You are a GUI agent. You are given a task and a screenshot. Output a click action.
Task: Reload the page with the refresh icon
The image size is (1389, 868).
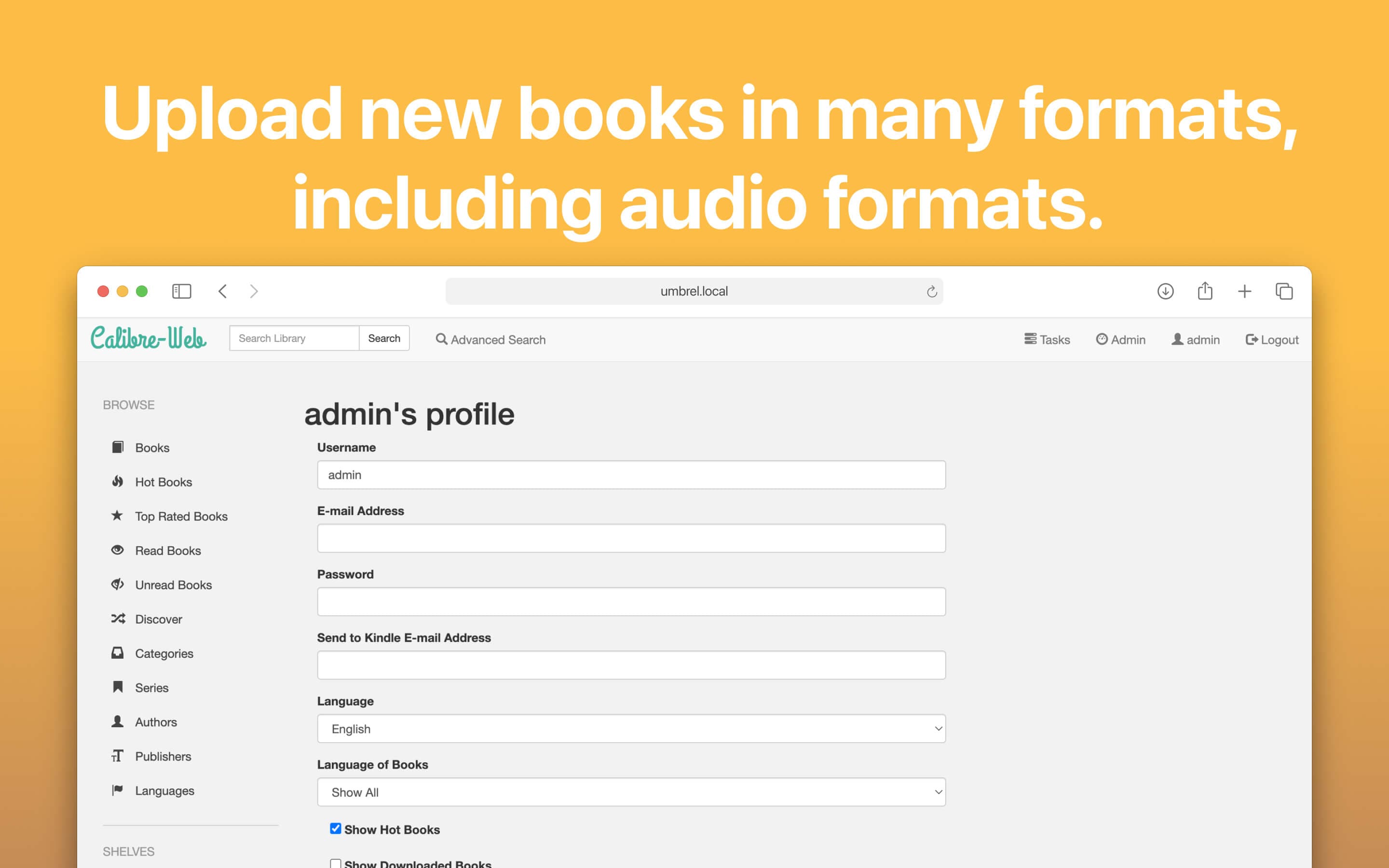(932, 292)
